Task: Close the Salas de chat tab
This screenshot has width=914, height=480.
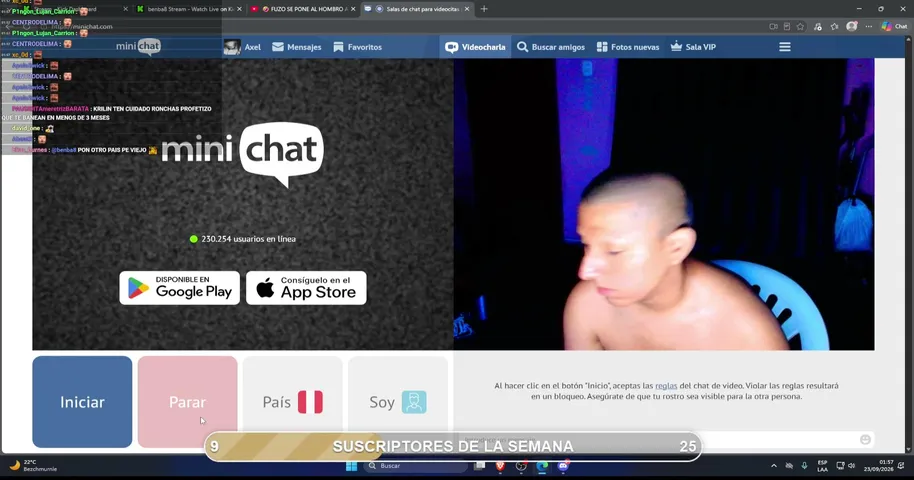Action: click(x=466, y=9)
